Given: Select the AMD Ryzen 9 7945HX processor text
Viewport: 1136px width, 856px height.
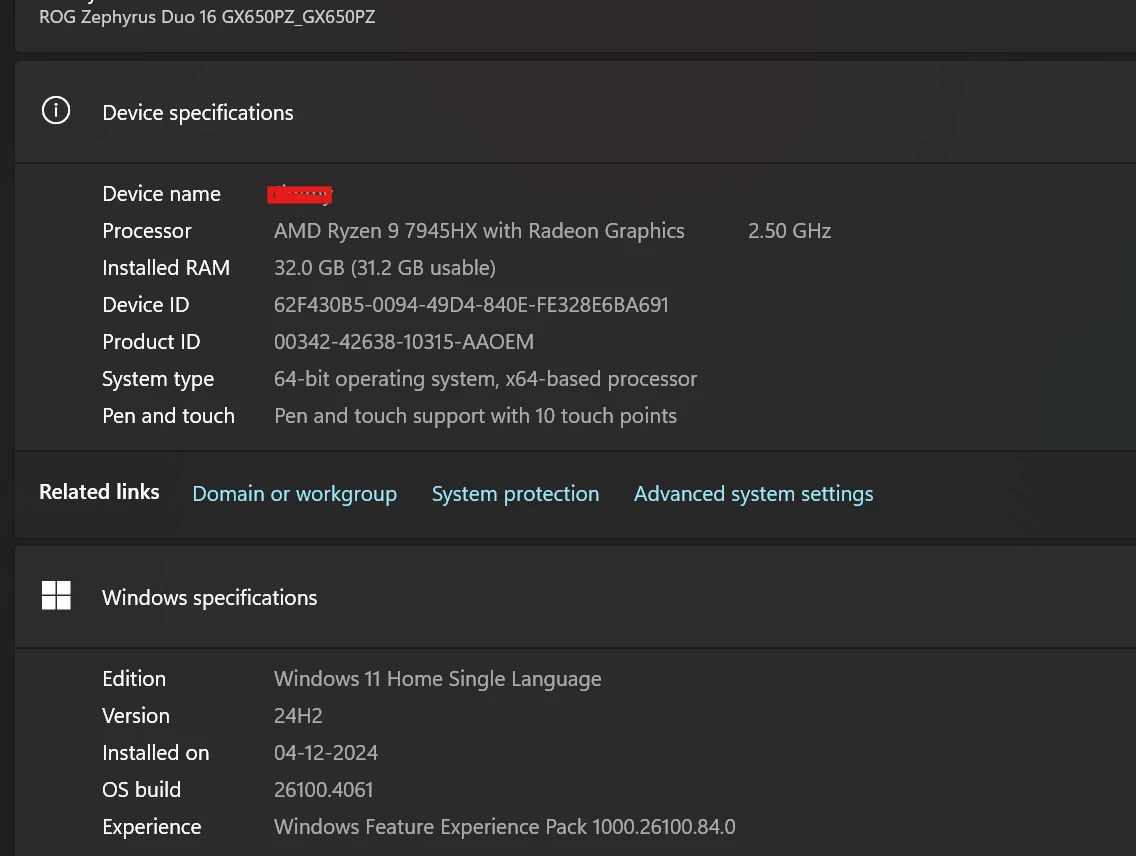Looking at the screenshot, I should 479,231.
